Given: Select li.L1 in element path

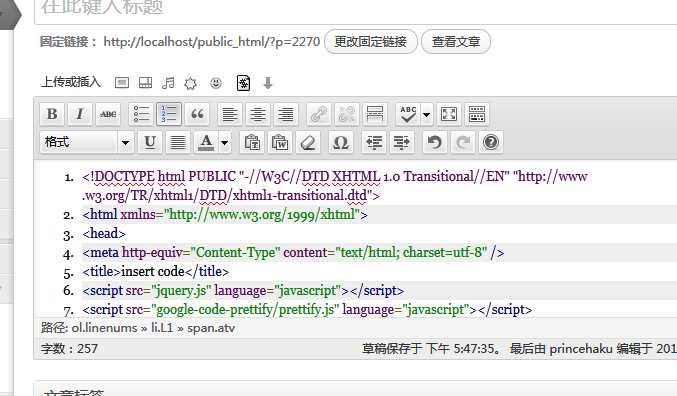Looking at the screenshot, I should pyautogui.click(x=162, y=328).
